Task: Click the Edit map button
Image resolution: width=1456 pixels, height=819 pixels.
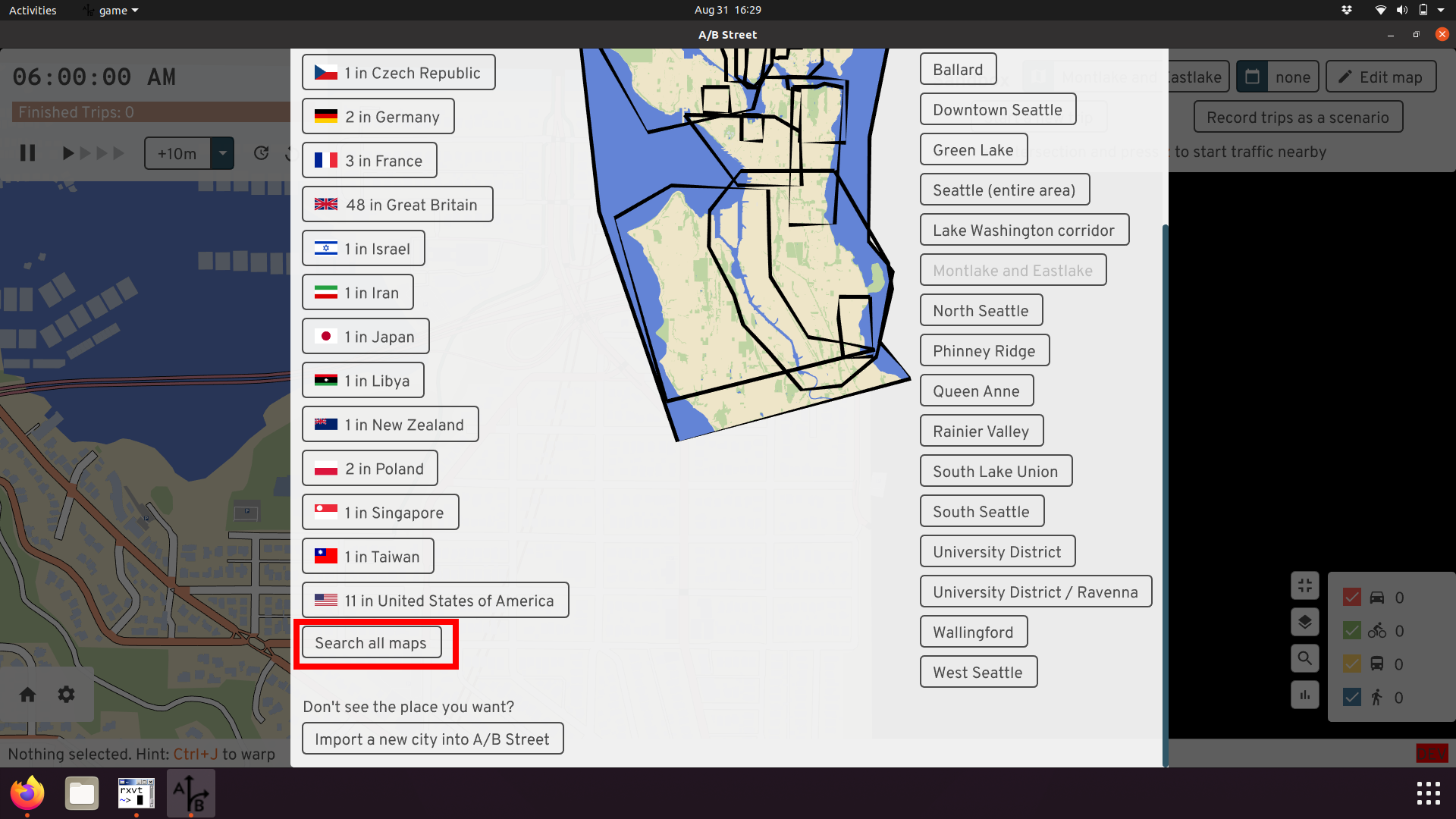Action: [1381, 77]
